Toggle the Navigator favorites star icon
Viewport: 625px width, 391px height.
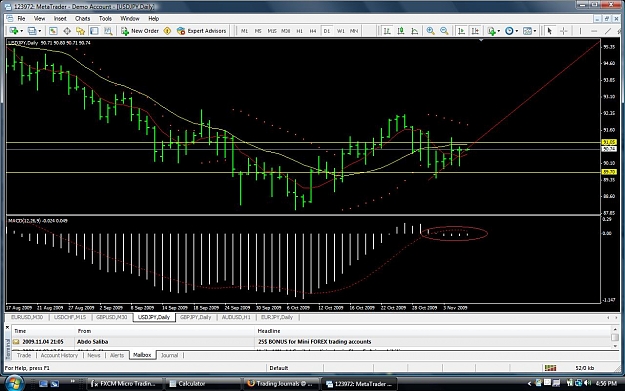[x=81, y=31]
